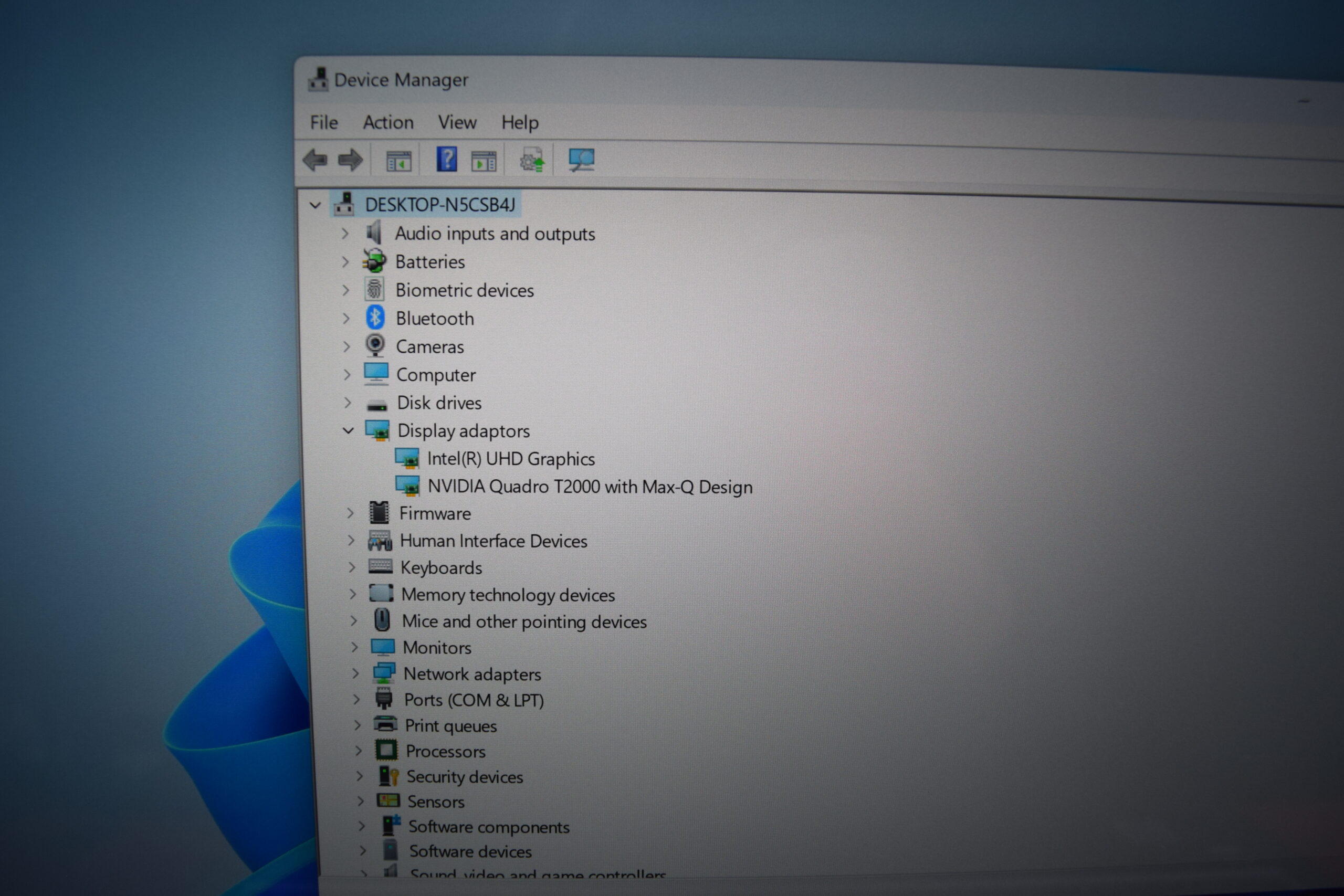Click the Intel(R) UHD Graphics adapter icon
This screenshot has height=896, width=1344.
[407, 458]
